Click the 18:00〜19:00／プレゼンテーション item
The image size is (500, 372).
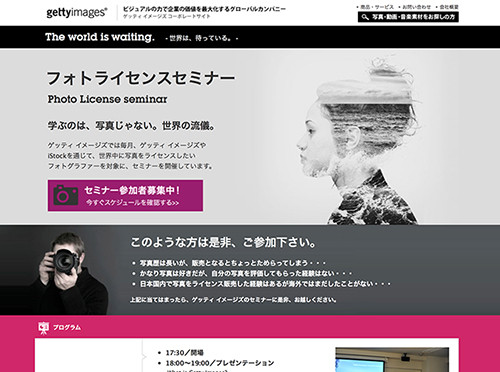220,363
